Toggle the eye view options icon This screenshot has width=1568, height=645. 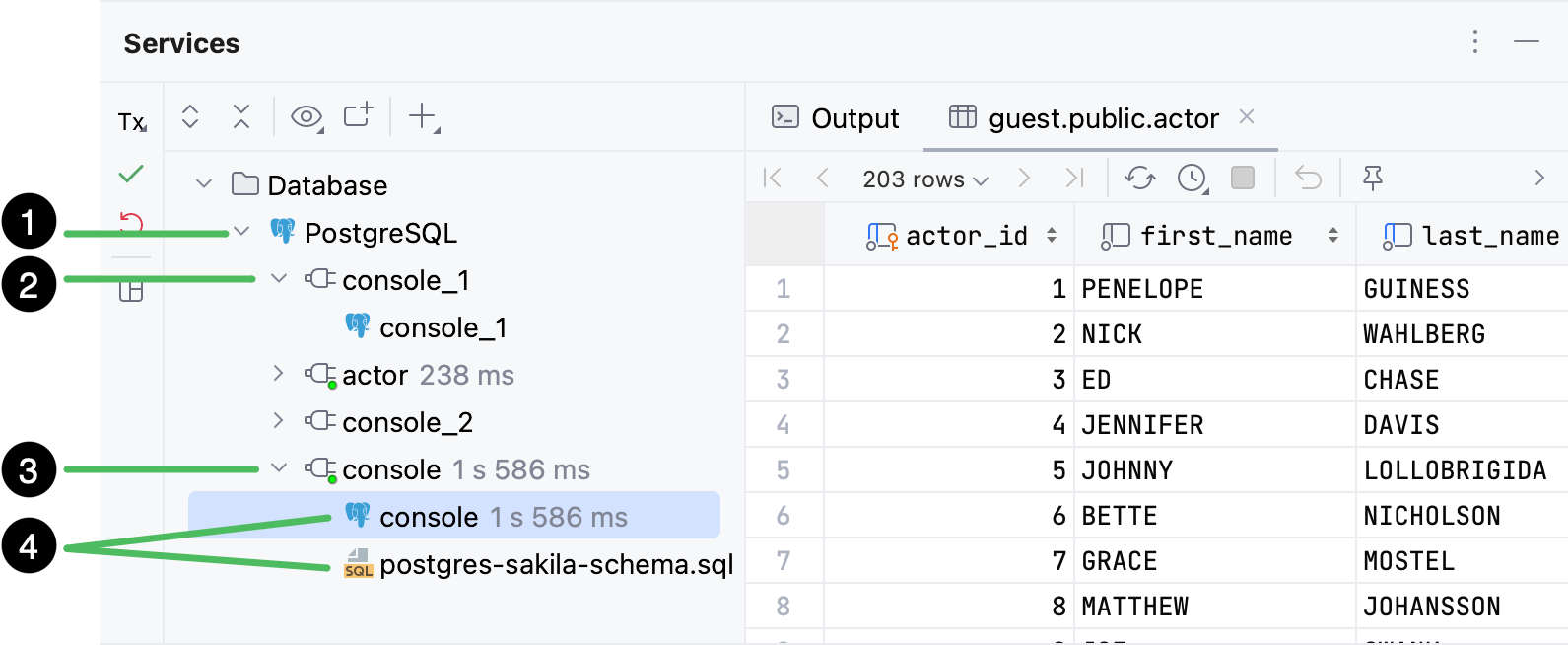pyautogui.click(x=307, y=117)
